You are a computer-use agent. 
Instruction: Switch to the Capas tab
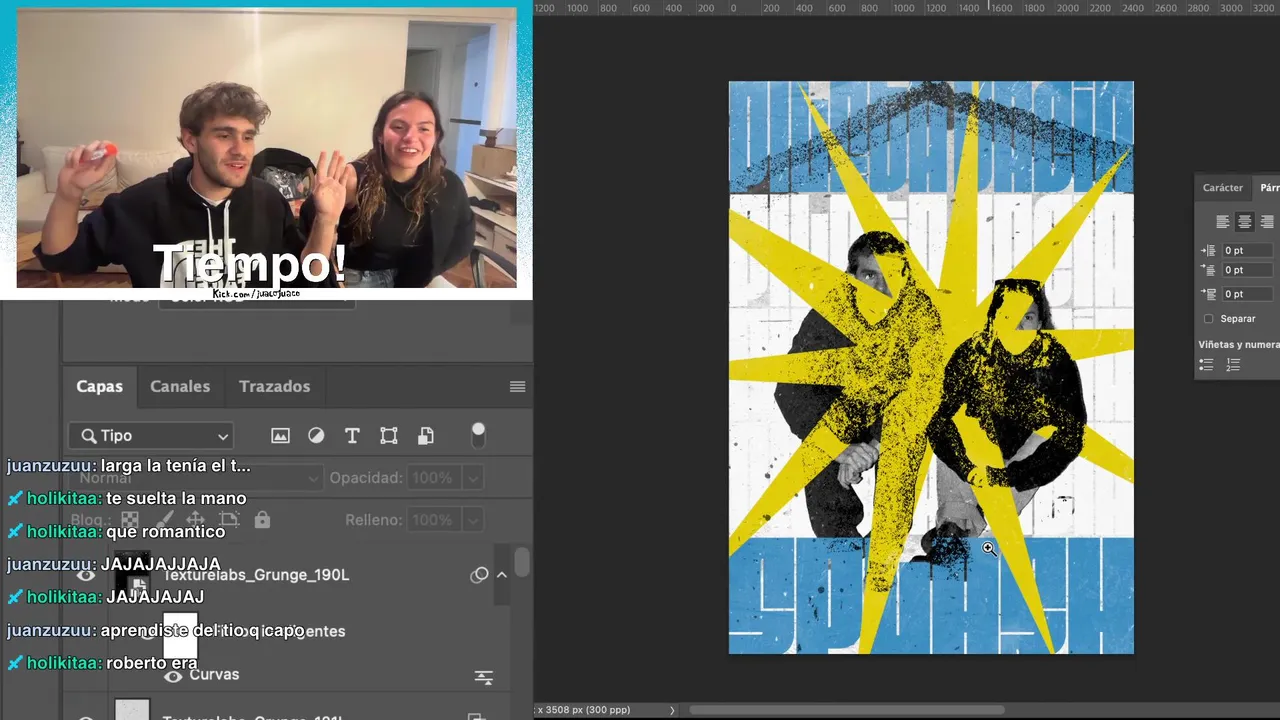tap(100, 386)
